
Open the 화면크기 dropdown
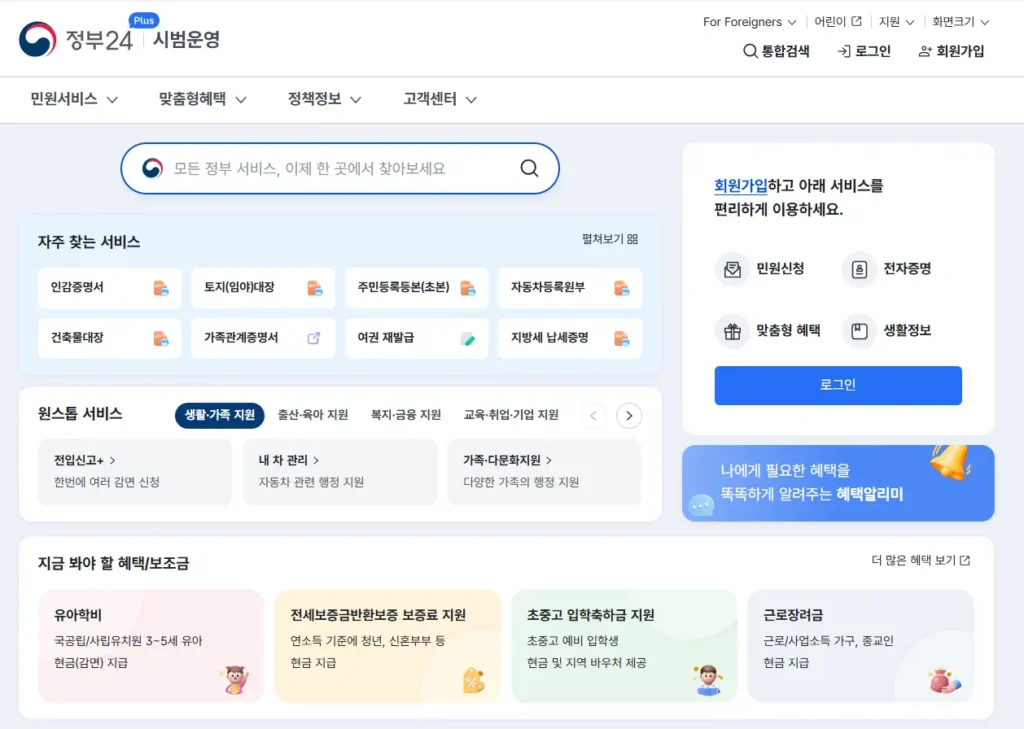pos(958,21)
